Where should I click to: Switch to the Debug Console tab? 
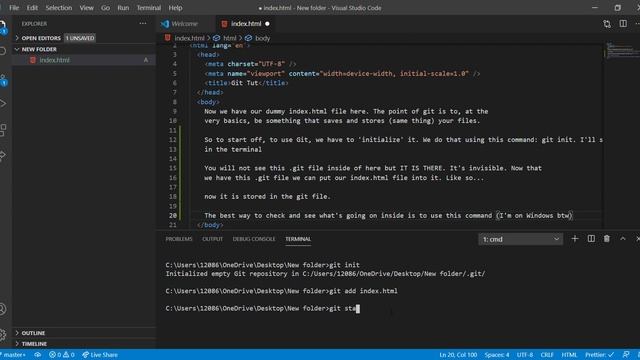coord(254,239)
